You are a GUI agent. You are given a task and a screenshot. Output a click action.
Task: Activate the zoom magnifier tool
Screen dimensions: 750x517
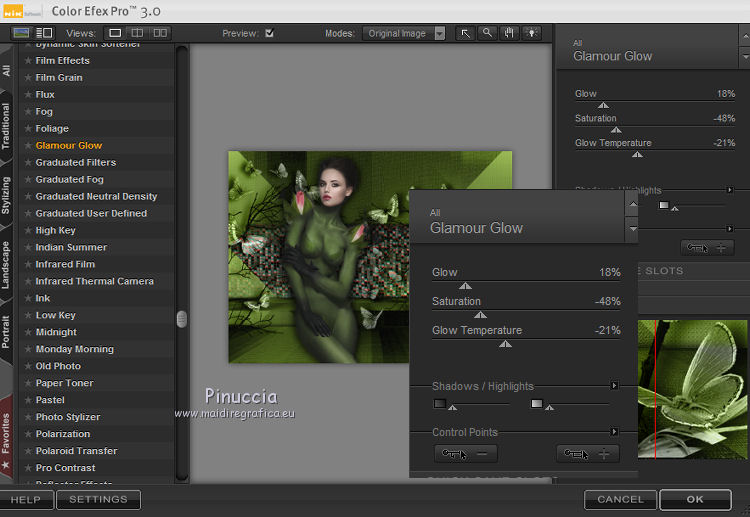pyautogui.click(x=487, y=33)
